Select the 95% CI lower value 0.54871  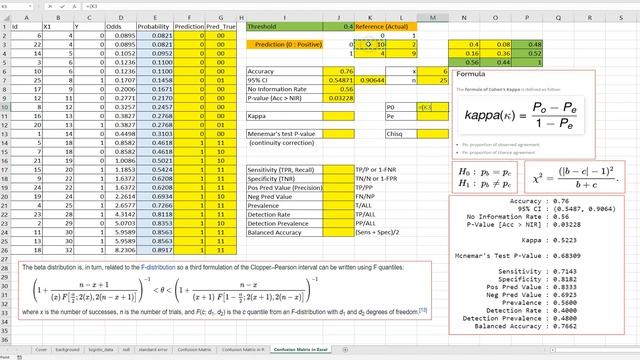pos(338,80)
